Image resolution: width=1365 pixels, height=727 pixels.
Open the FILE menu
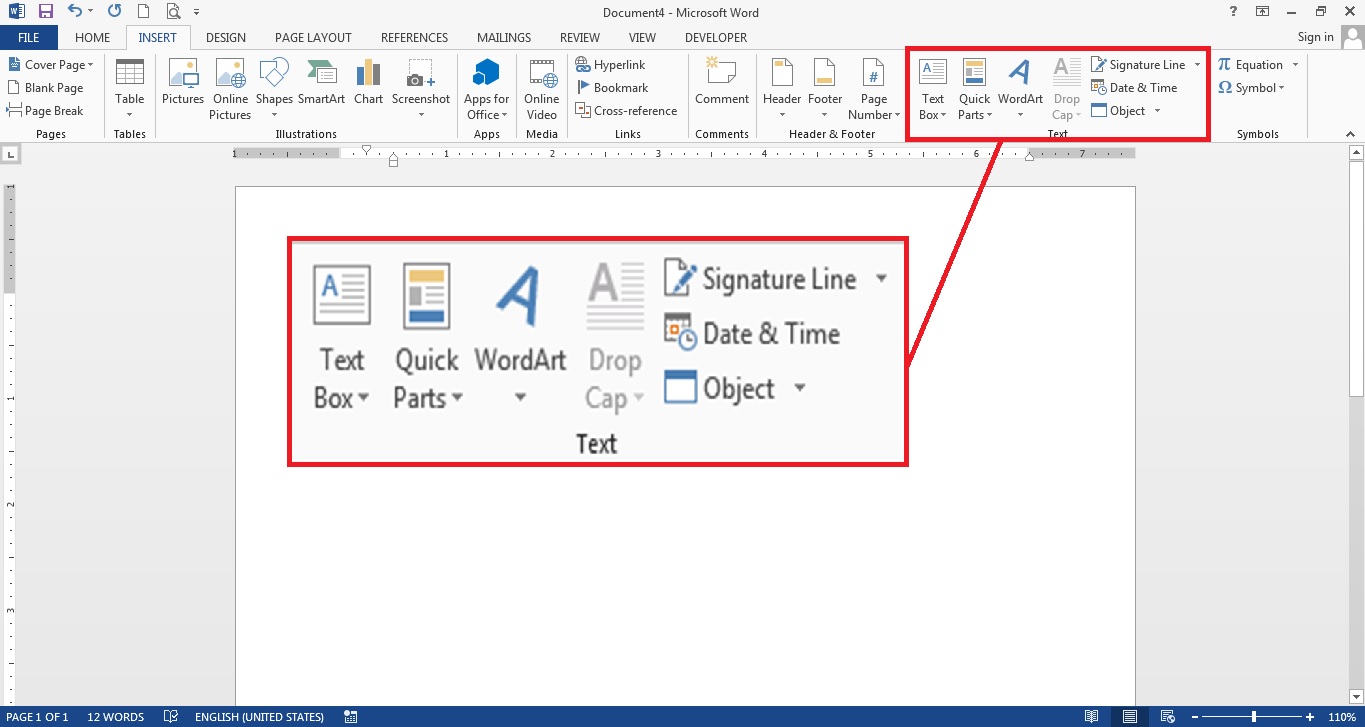[29, 37]
